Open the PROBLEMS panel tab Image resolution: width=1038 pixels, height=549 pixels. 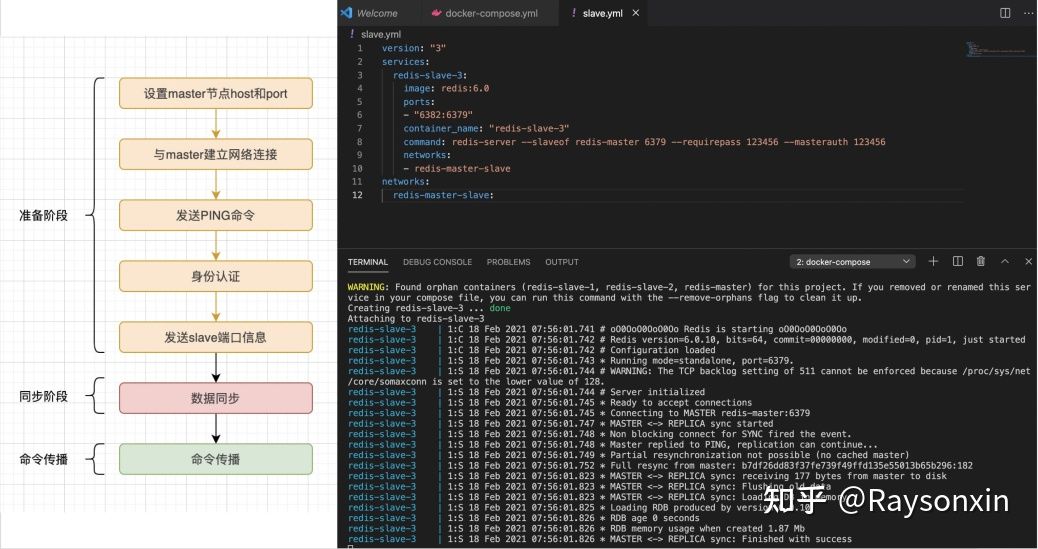[508, 262]
